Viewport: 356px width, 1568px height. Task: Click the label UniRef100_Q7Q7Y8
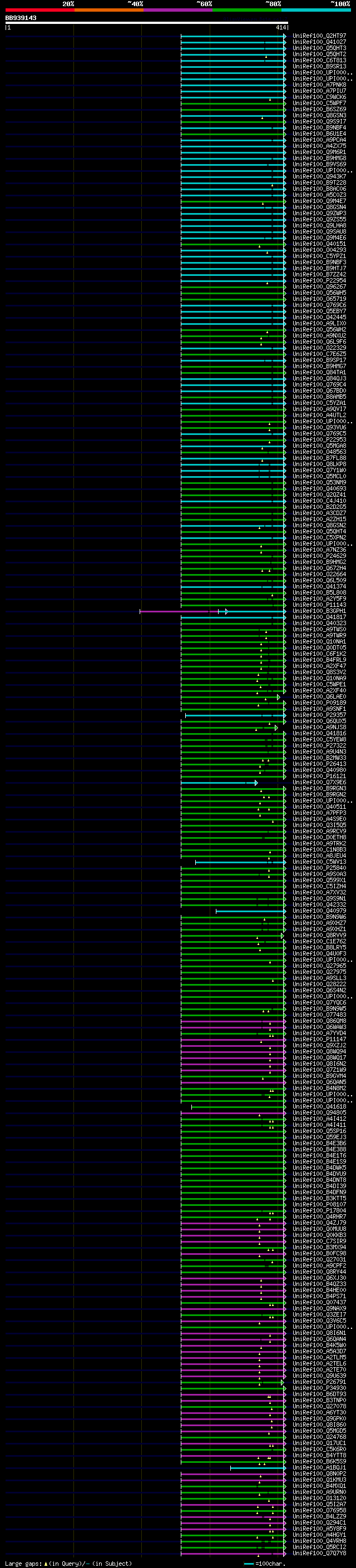coord(319,1554)
